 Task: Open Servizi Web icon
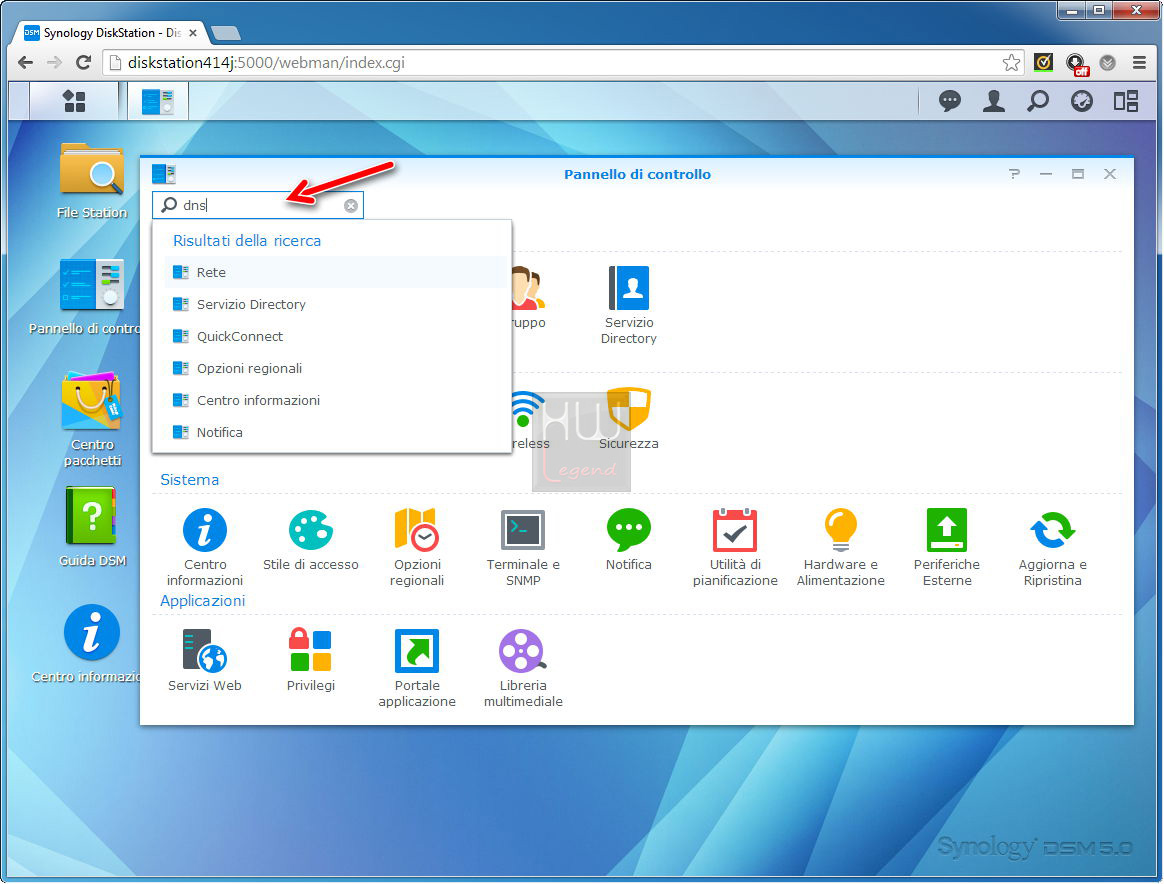205,661
